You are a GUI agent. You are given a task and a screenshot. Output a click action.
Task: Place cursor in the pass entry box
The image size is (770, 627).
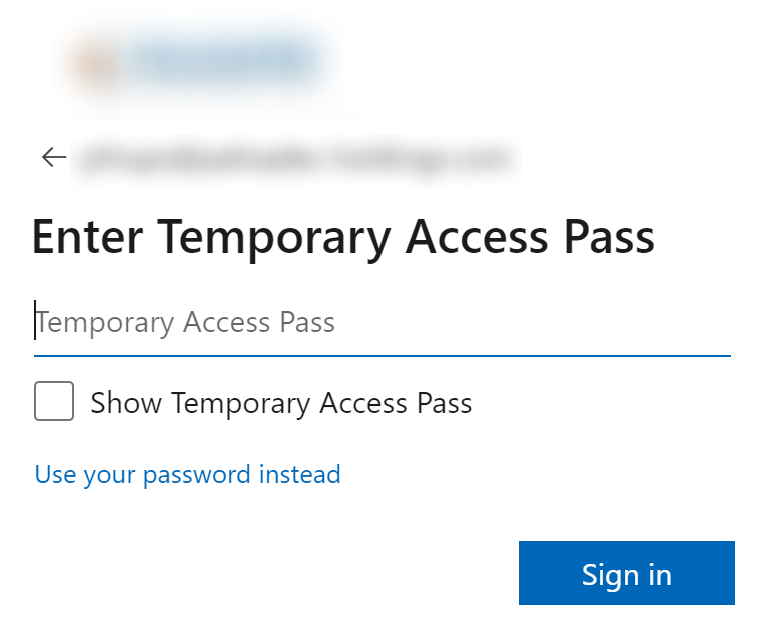[382, 323]
